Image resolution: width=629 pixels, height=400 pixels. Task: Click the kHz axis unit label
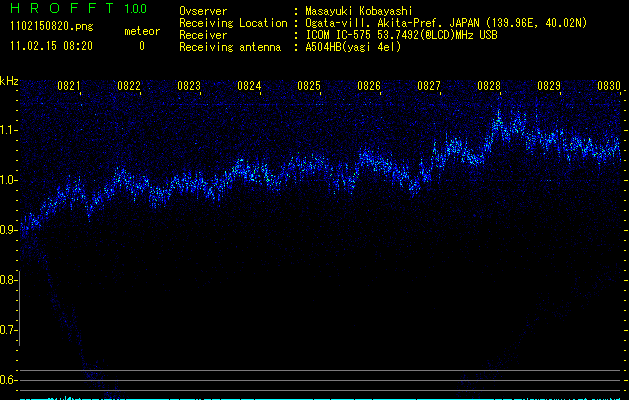9,81
